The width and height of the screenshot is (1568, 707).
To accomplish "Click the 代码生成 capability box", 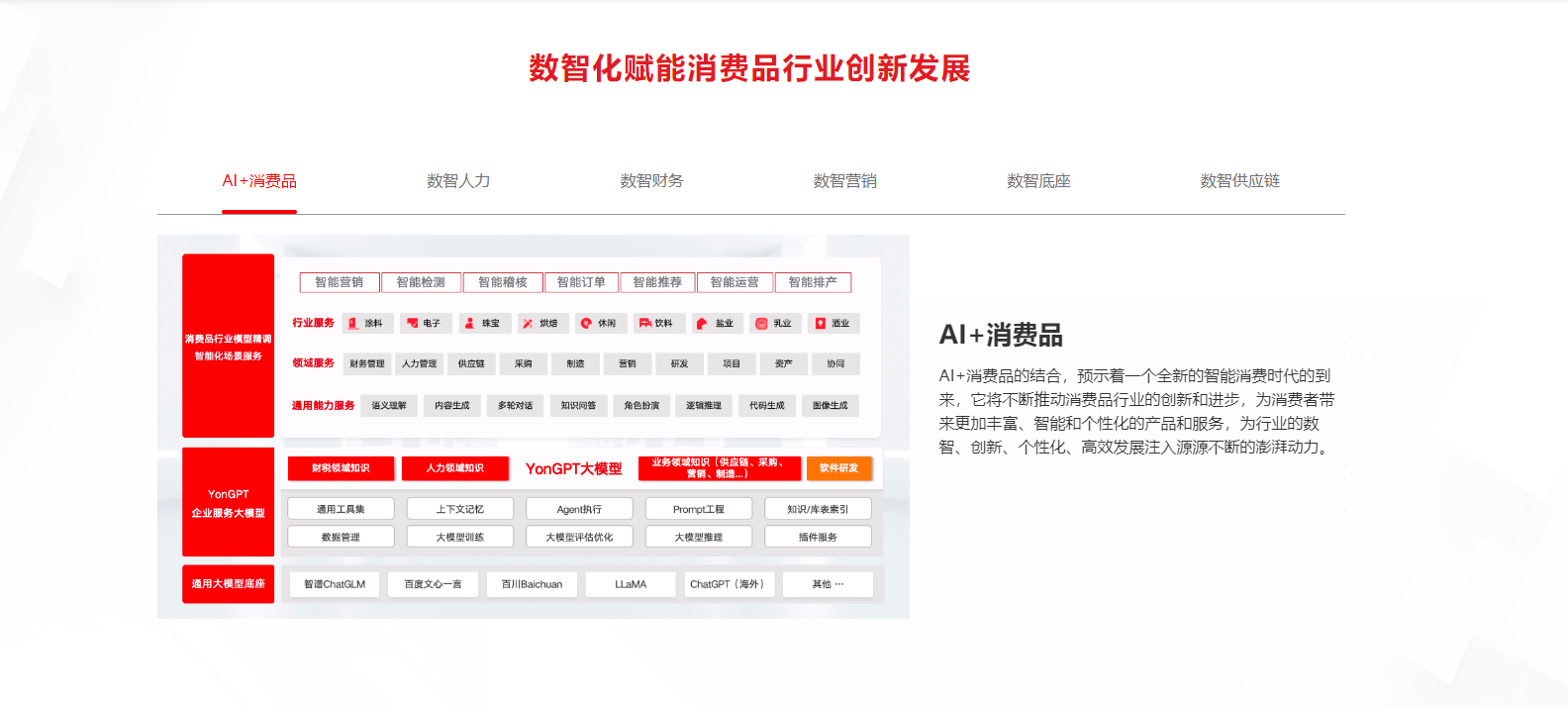I will (x=767, y=406).
